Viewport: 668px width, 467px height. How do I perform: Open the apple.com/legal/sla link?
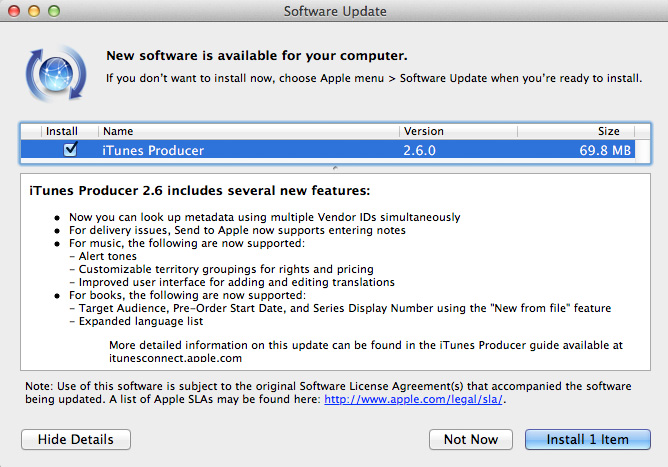click(x=413, y=399)
